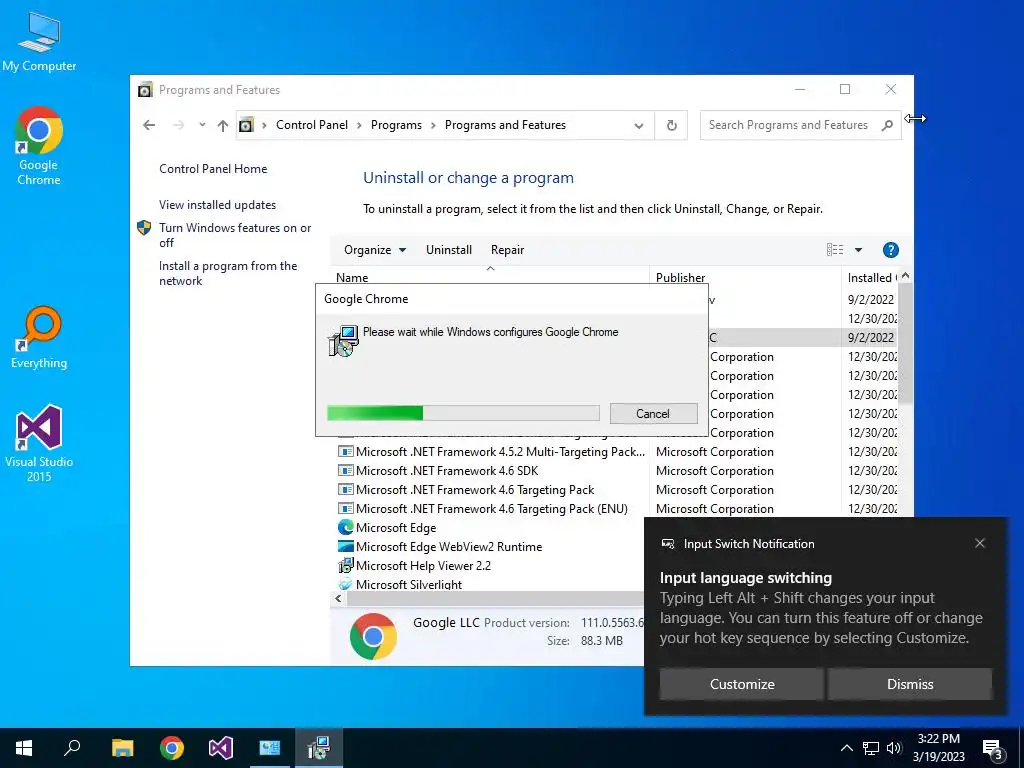
Task: Open the view options dropdown arrow
Action: point(858,250)
